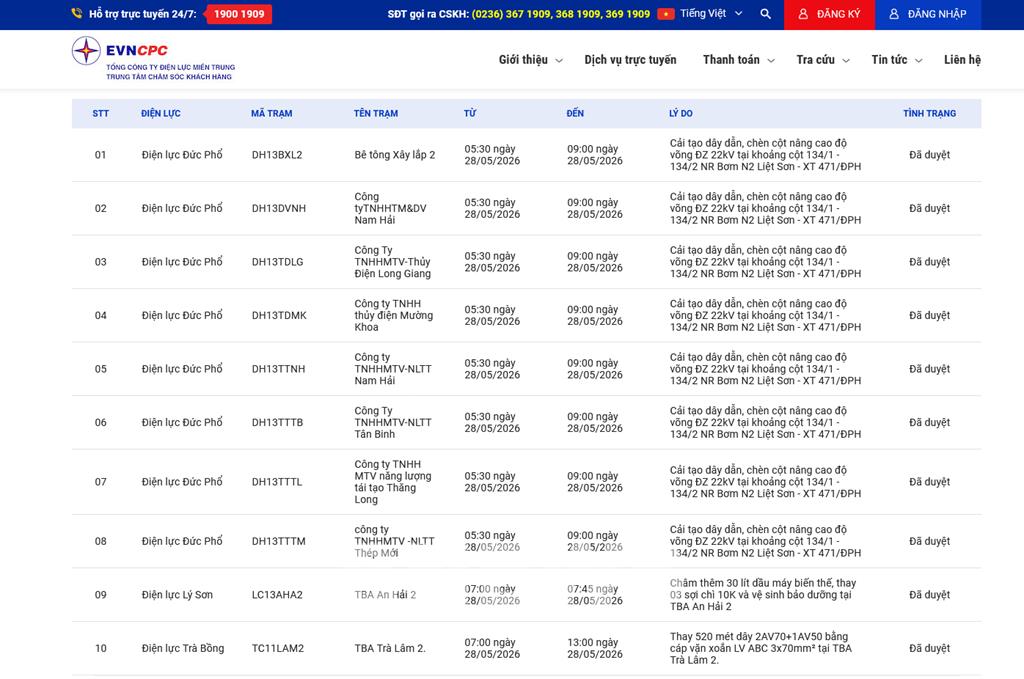
Task: Call hotline 1900 1909 badge
Action: 239,14
